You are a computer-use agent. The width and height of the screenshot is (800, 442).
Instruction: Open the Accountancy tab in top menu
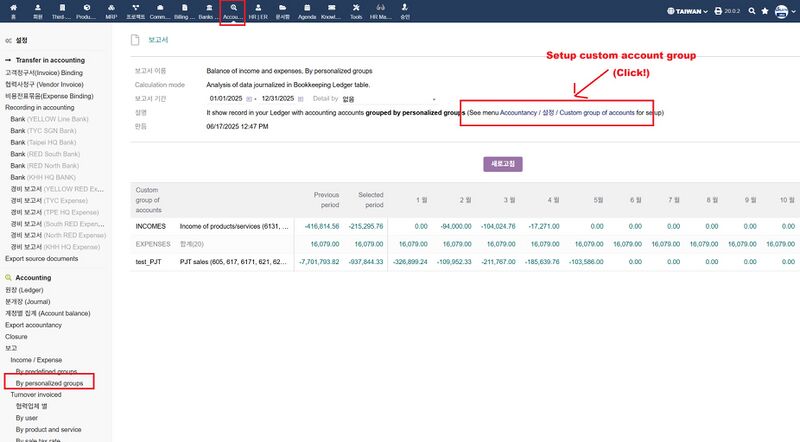click(x=232, y=11)
